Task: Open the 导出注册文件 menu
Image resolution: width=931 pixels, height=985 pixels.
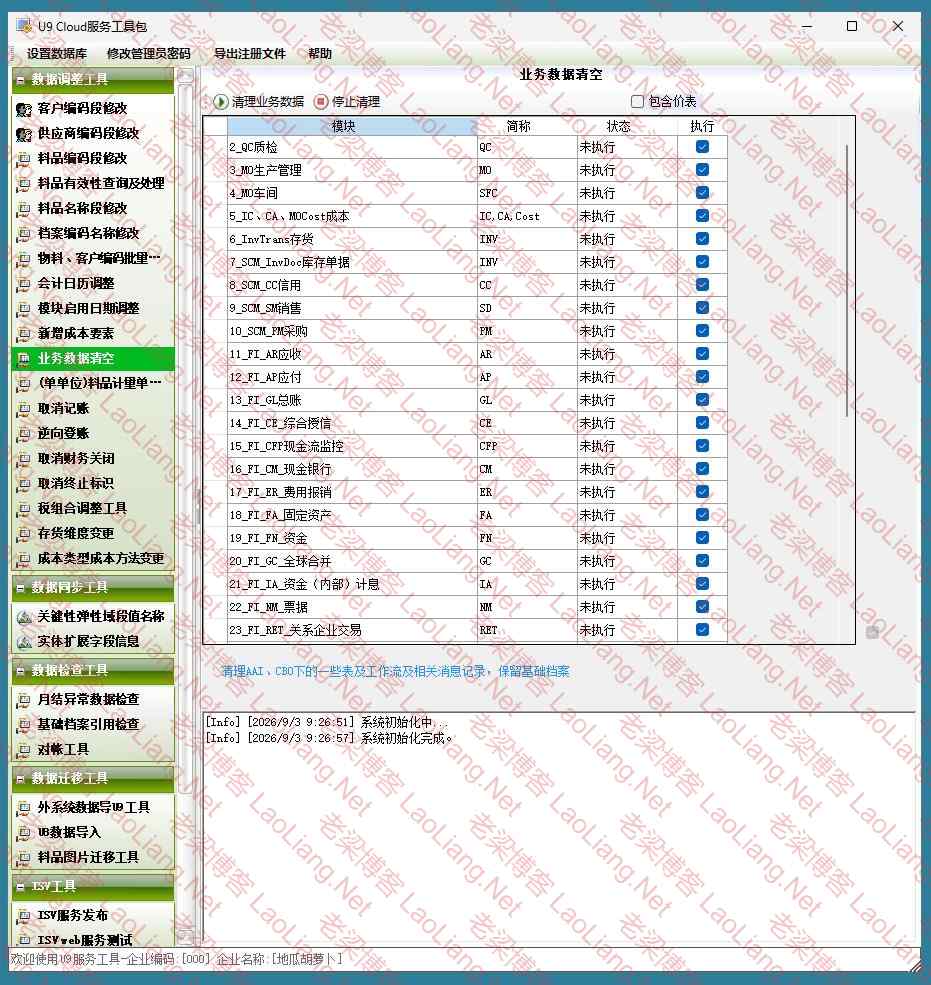Action: (x=250, y=54)
